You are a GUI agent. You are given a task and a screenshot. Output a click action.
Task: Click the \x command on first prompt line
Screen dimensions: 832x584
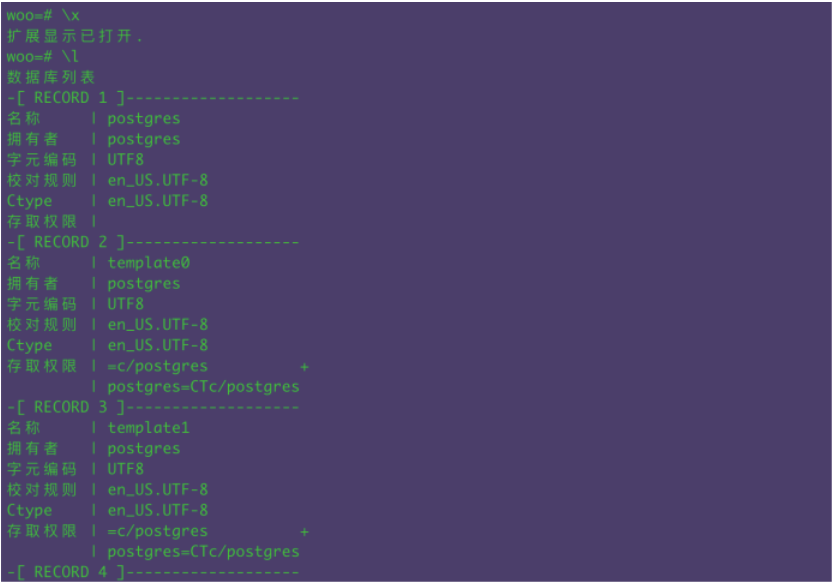pyautogui.click(x=71, y=15)
